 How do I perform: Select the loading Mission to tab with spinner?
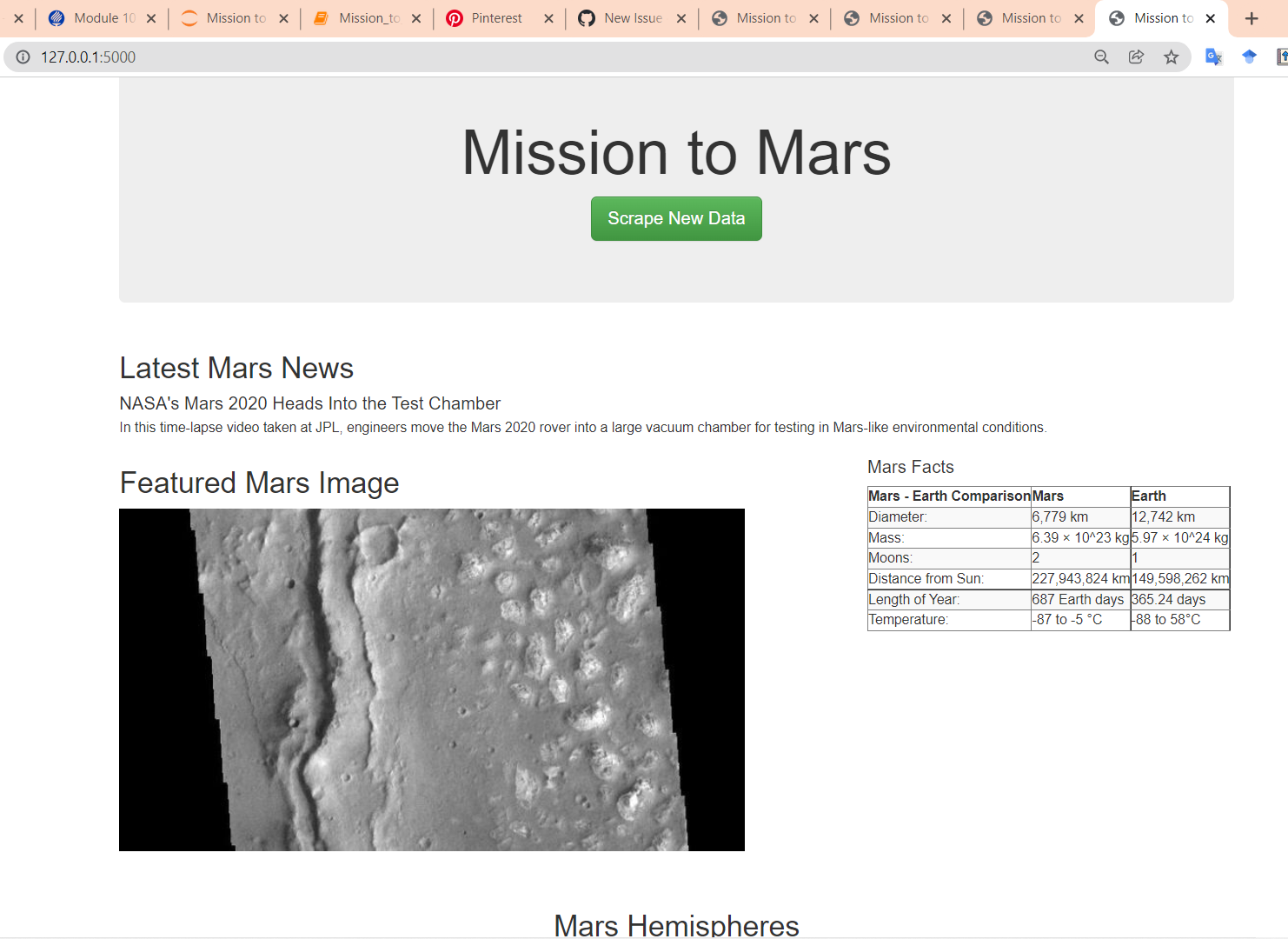(x=235, y=18)
